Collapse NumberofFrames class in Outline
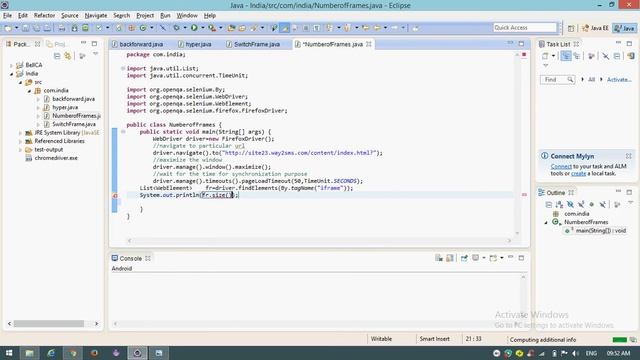640x360 pixels. pos(546,222)
